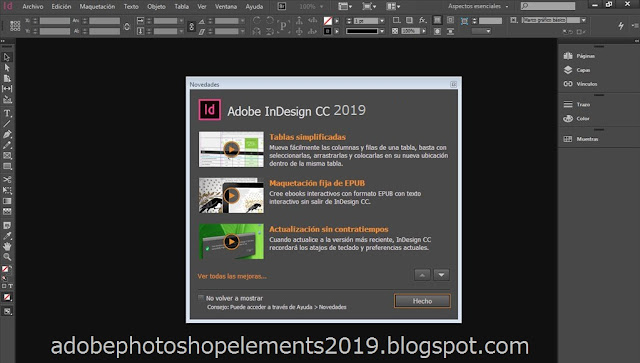
Task: Expand the opacity 100% slider arrow
Action: click(x=424, y=31)
